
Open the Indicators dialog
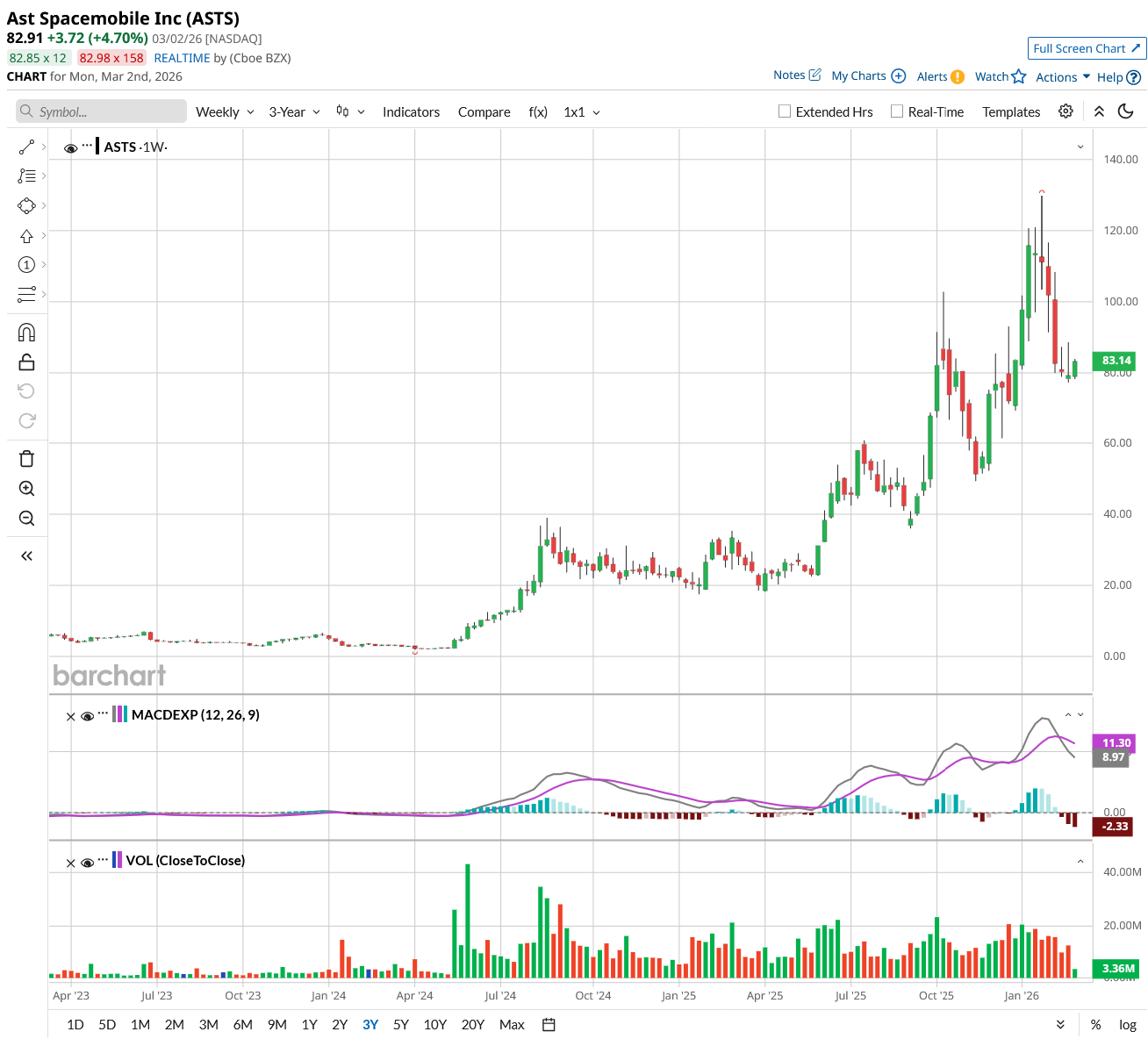tap(411, 112)
